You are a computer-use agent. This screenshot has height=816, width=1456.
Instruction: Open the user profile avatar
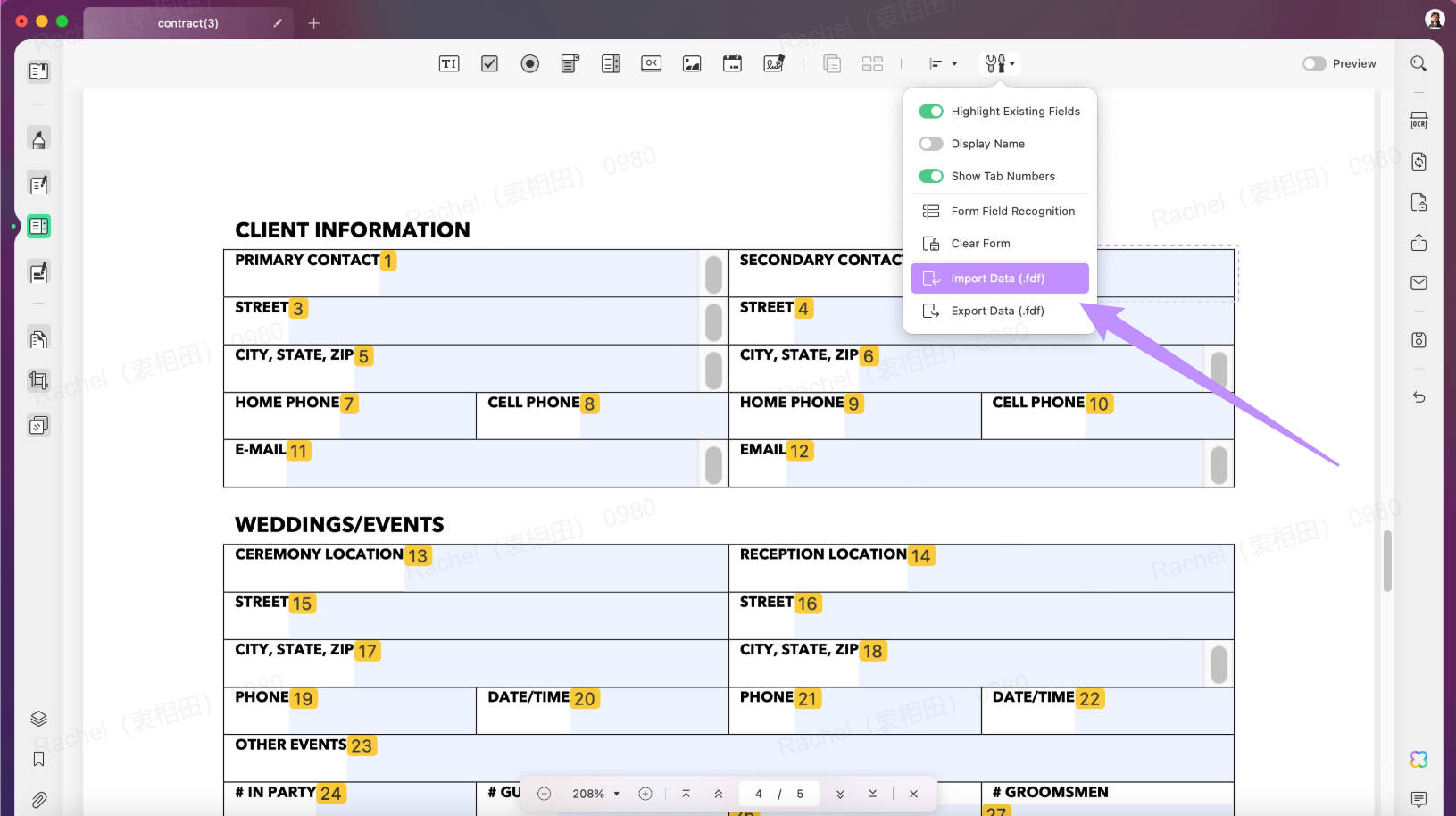[1435, 20]
